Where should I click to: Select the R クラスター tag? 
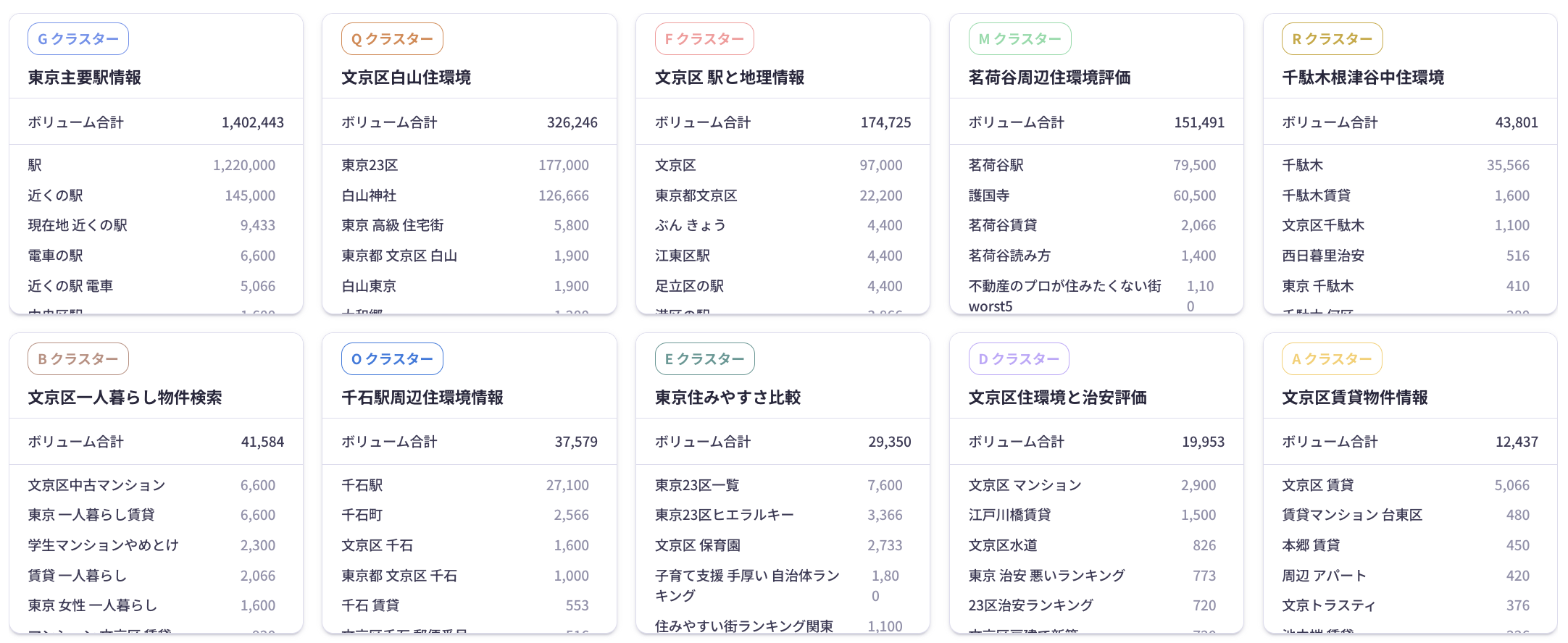point(1332,39)
